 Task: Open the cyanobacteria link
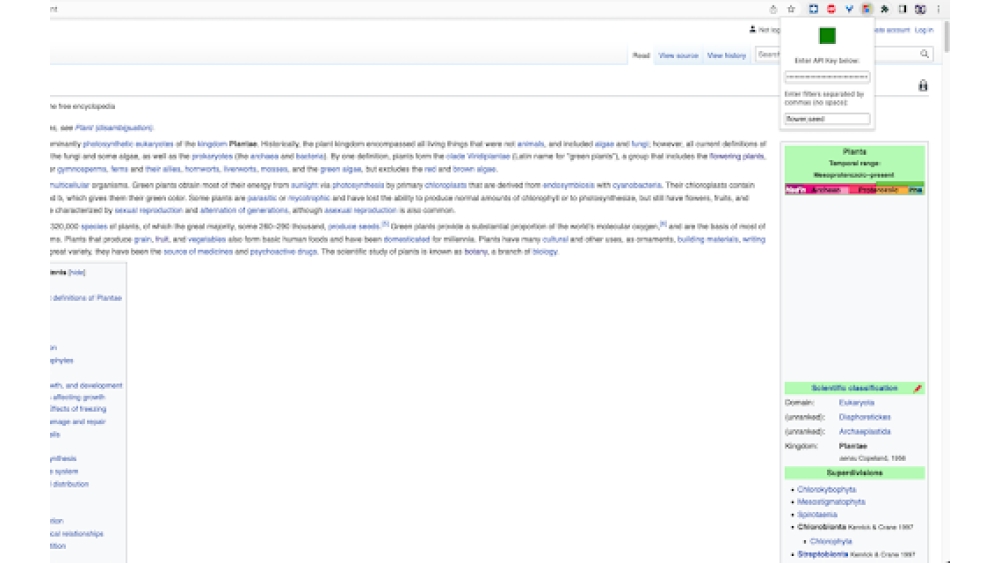pyautogui.click(x=636, y=185)
